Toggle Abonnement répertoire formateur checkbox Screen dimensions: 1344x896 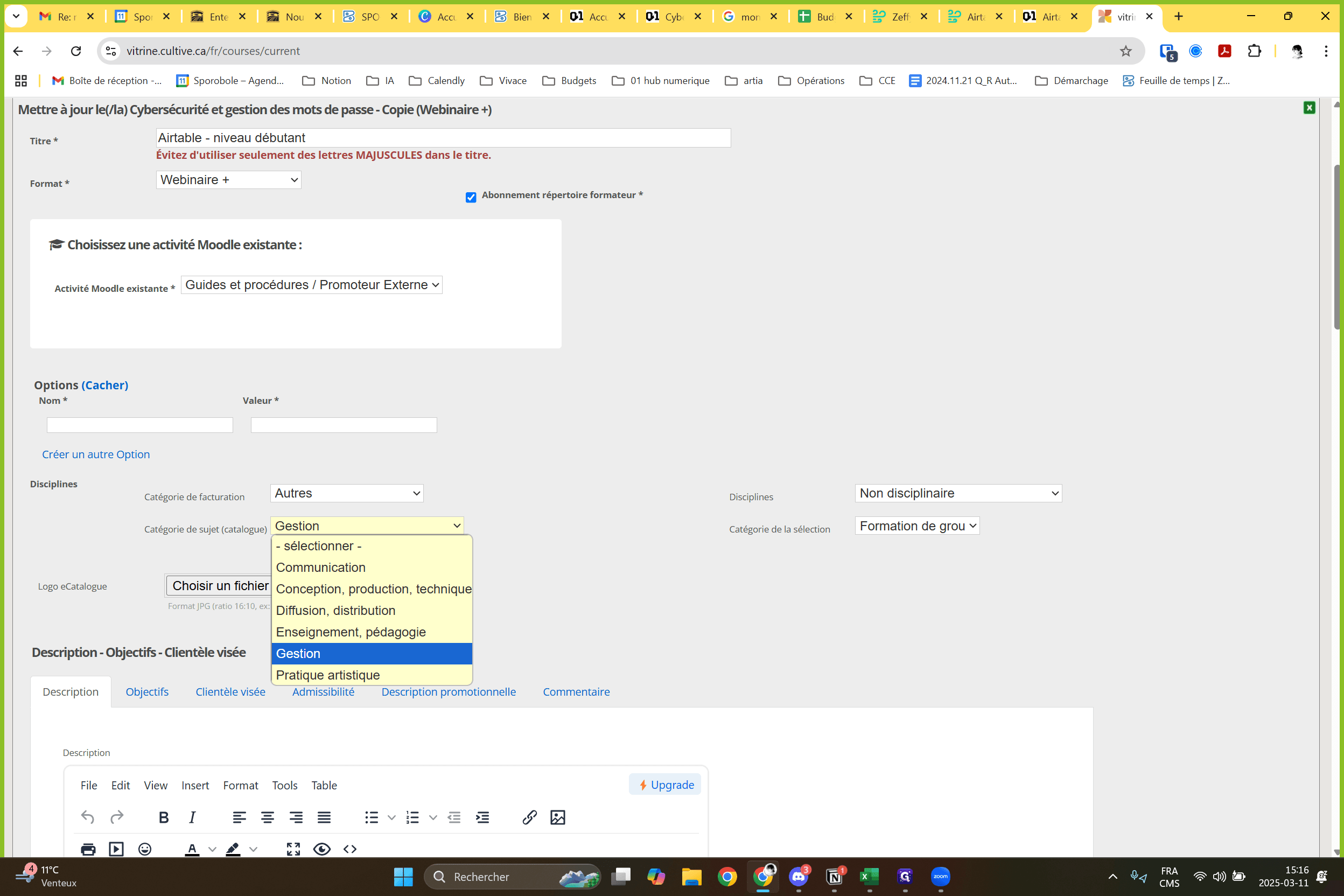[x=471, y=197]
